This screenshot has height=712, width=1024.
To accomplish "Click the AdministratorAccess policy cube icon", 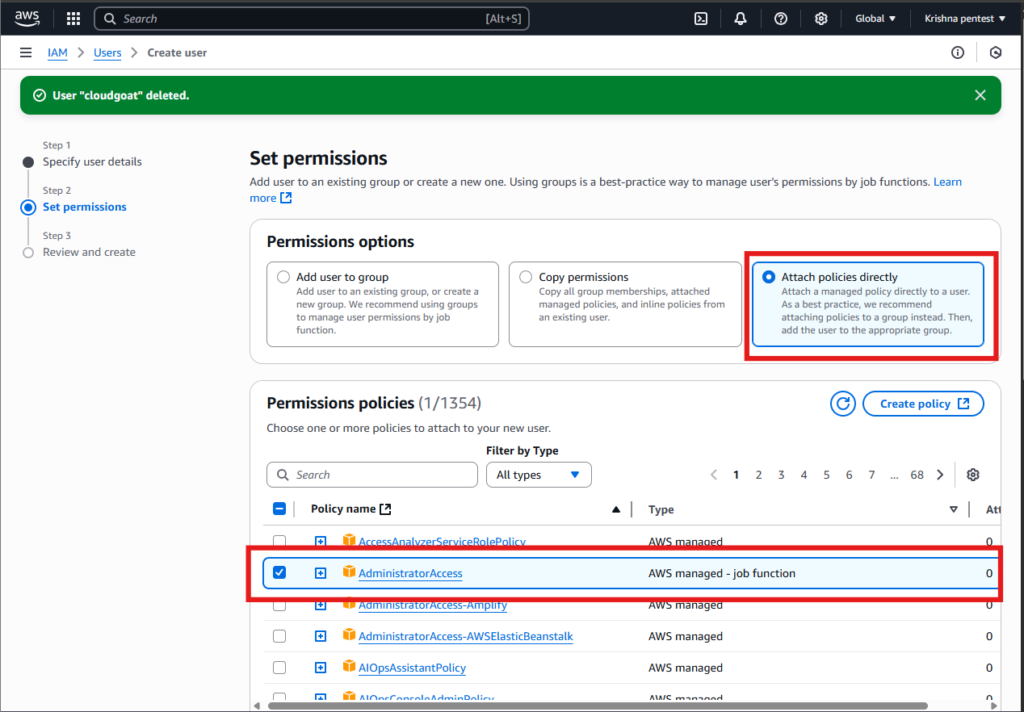I will [x=349, y=572].
